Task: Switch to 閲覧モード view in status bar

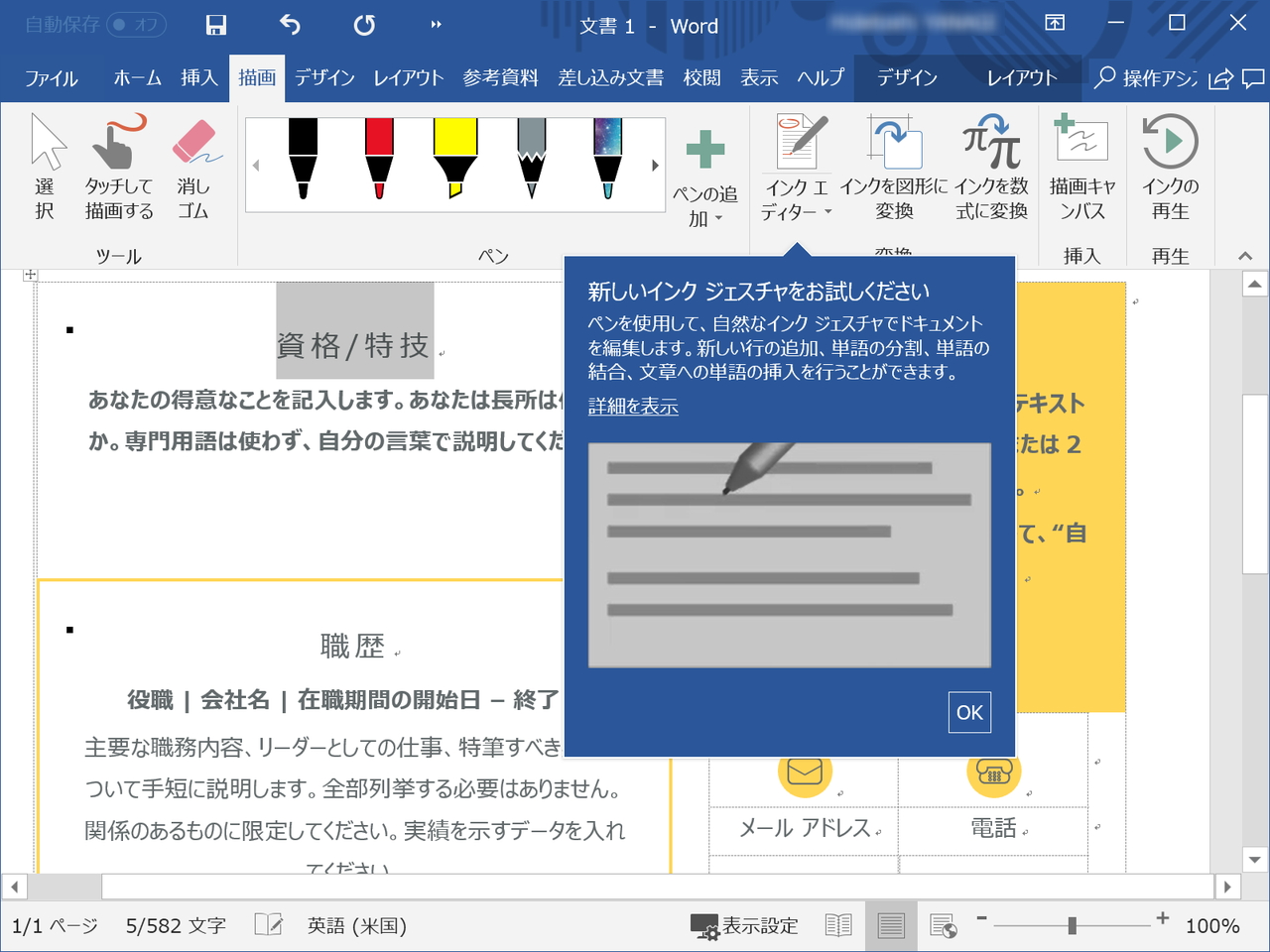Action: (x=838, y=925)
